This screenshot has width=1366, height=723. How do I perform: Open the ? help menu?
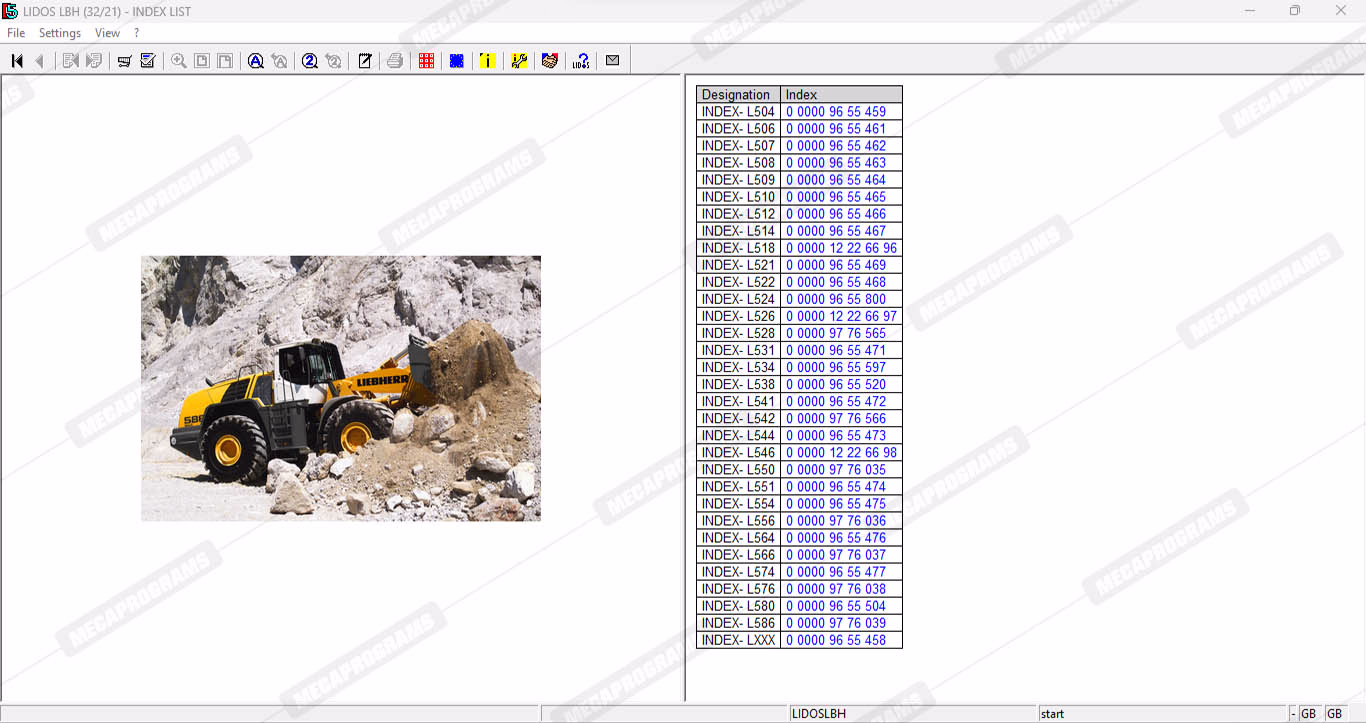tap(137, 33)
